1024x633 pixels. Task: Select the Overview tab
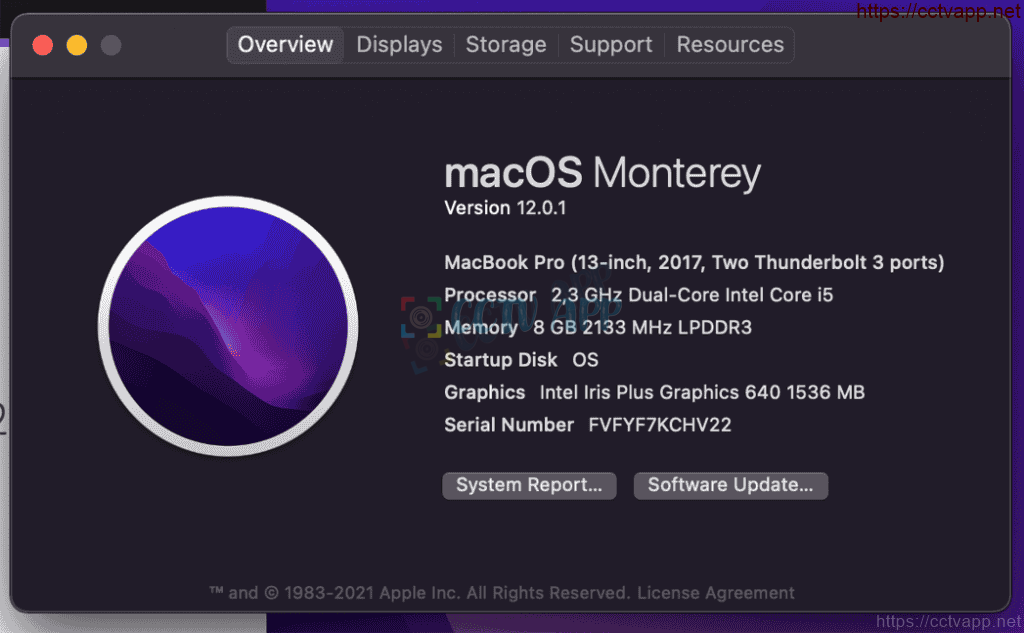(x=285, y=44)
